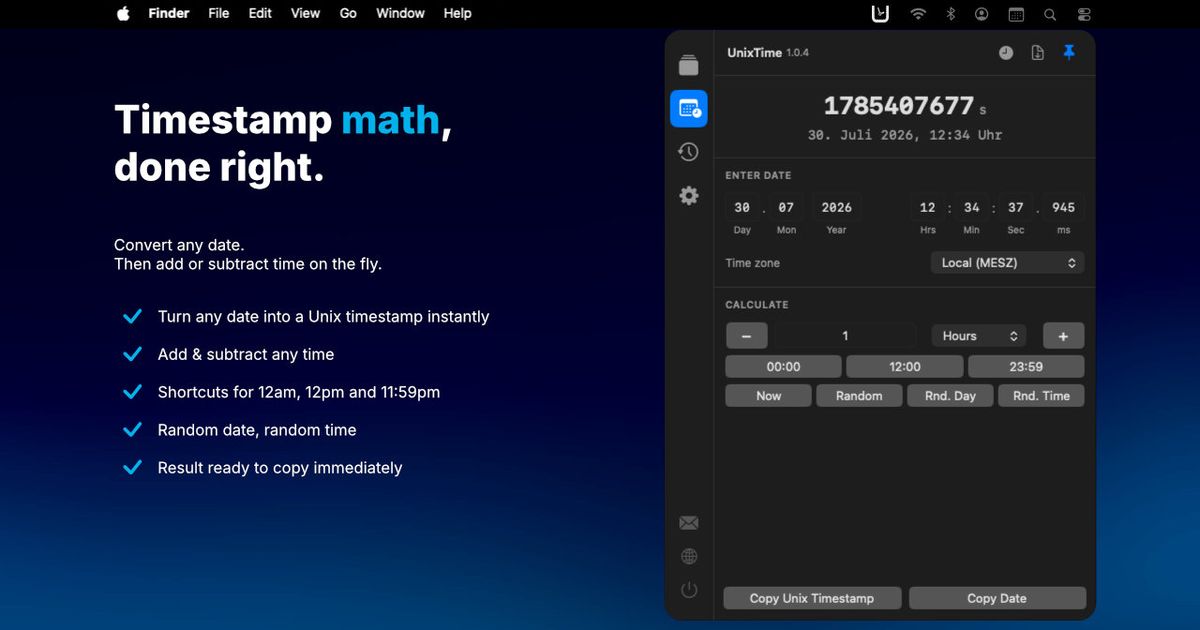This screenshot has width=1200, height=630.
Task: Open the Edit menu
Action: coord(260,14)
